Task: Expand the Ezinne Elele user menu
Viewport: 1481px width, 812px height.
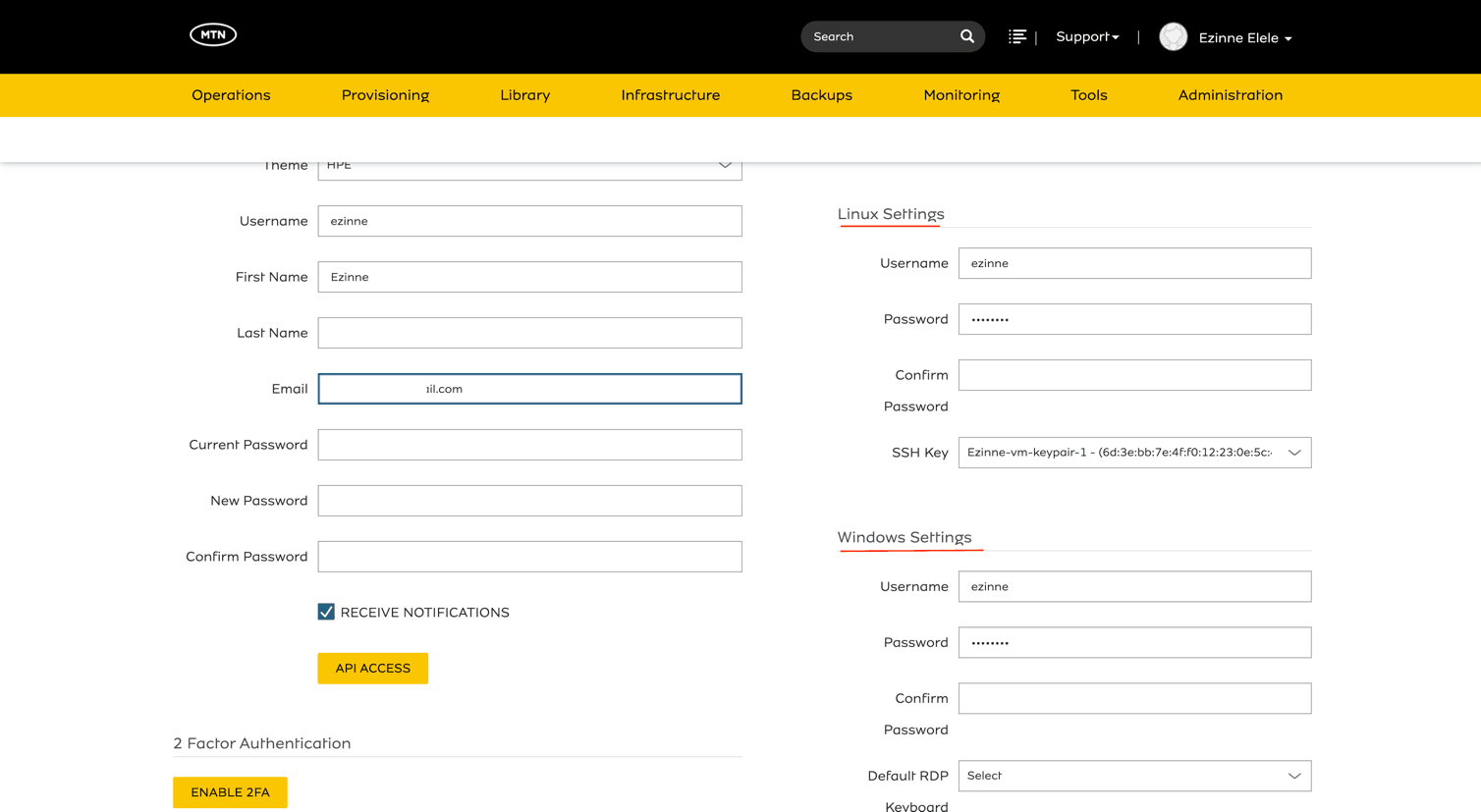Action: 1244,37
